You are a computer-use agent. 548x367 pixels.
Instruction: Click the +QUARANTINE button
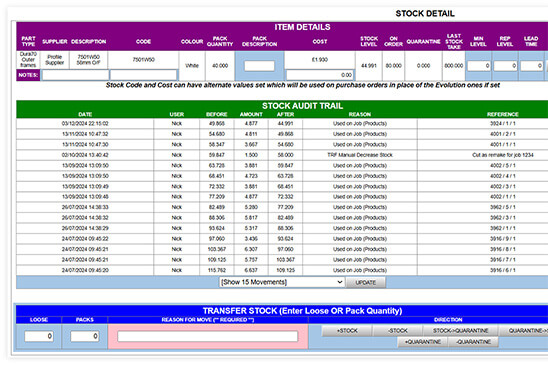pos(423,342)
